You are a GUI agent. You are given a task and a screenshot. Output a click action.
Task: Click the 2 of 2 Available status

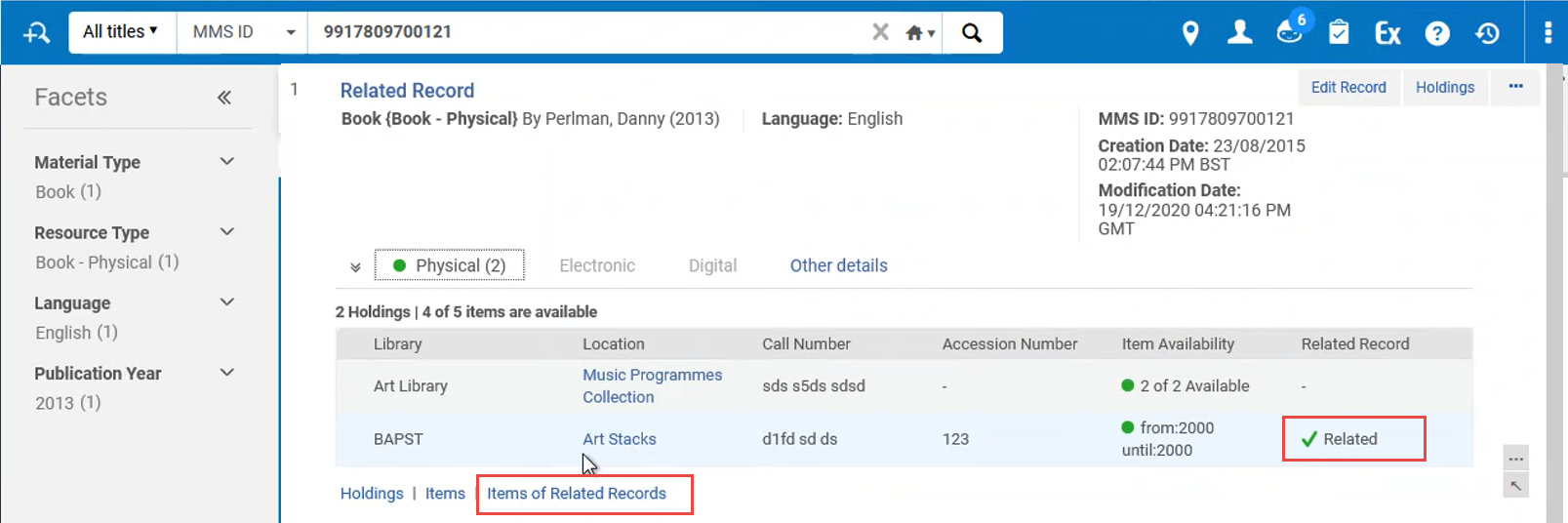point(1186,386)
